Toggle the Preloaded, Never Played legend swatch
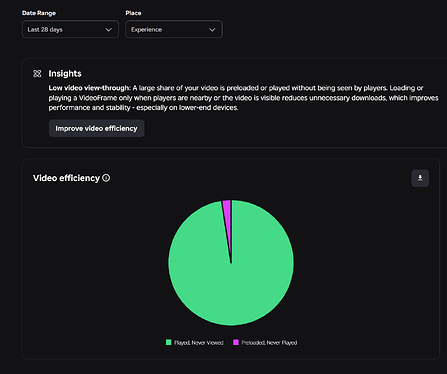Screen dimensions: 447x374 (236, 342)
